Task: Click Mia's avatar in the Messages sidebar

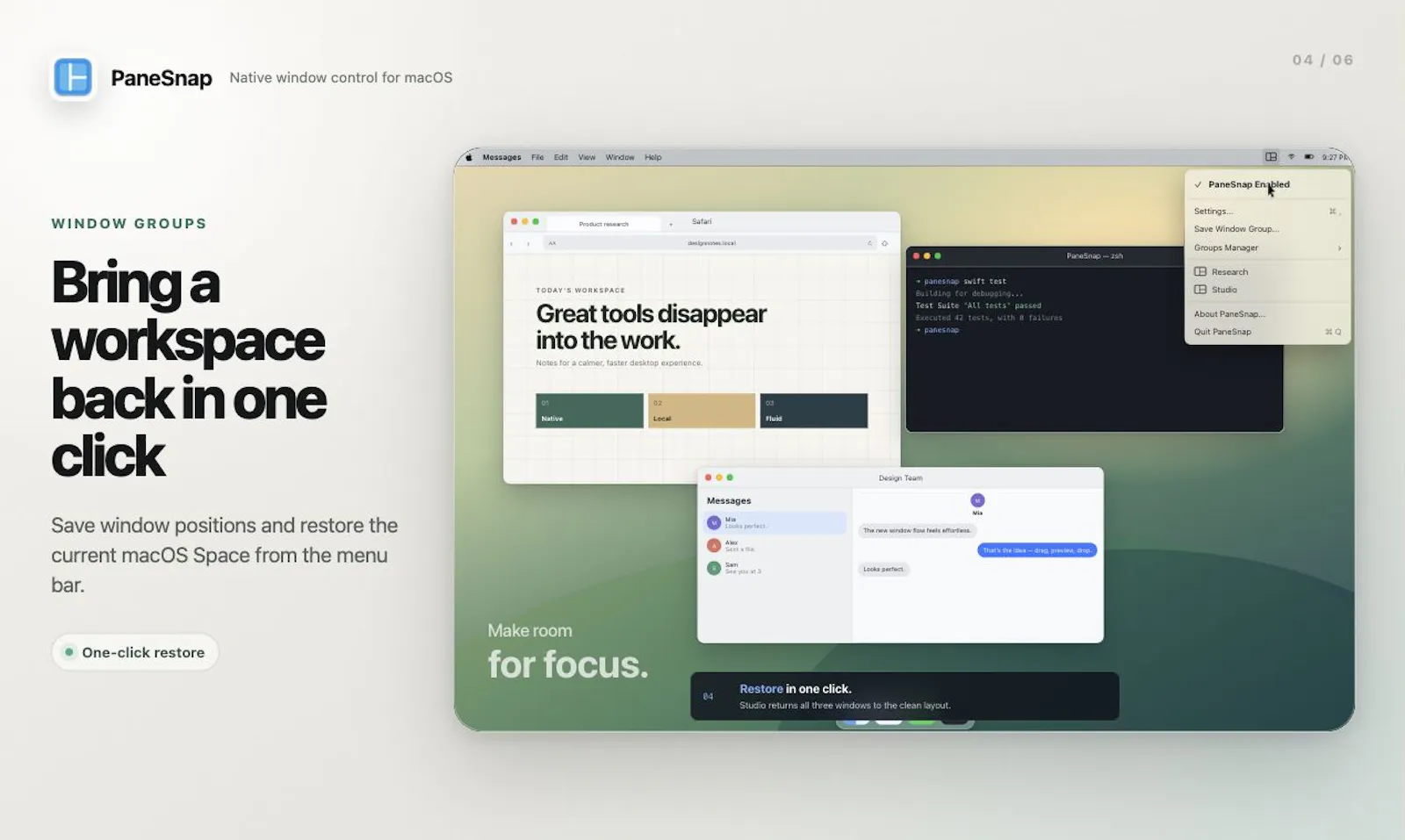Action: [x=714, y=523]
